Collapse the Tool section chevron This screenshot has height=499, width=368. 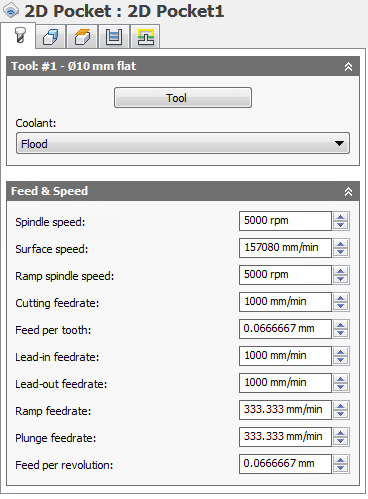point(348,67)
